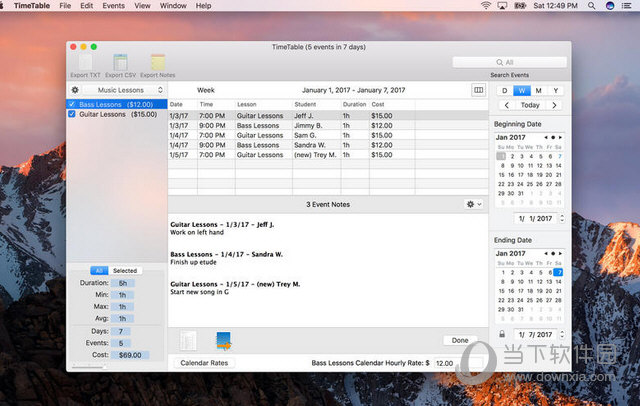
Task: Uncheck the Guitar Lessons calendar checkbox
Action: (72, 114)
